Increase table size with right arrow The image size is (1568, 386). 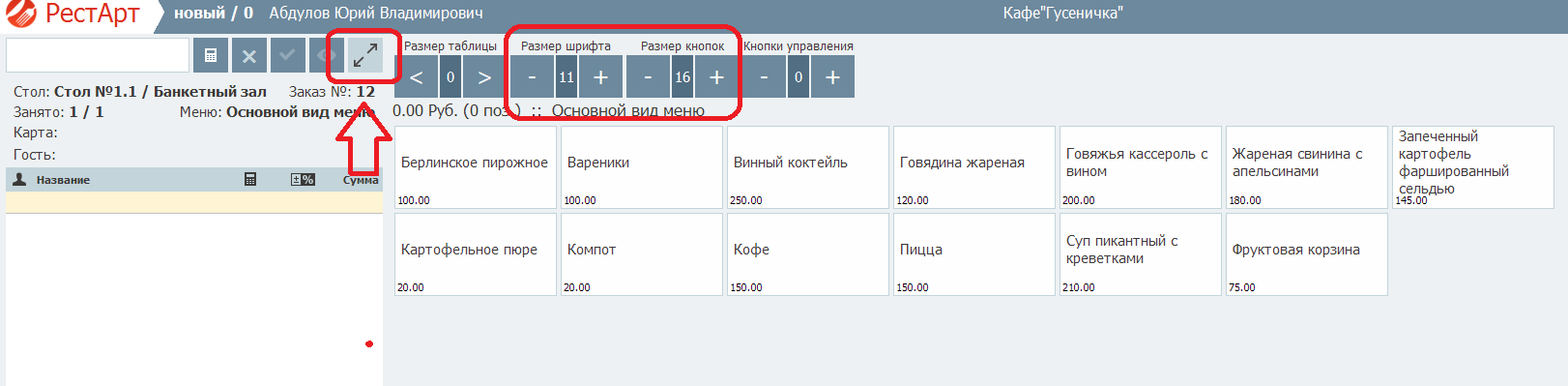[484, 77]
